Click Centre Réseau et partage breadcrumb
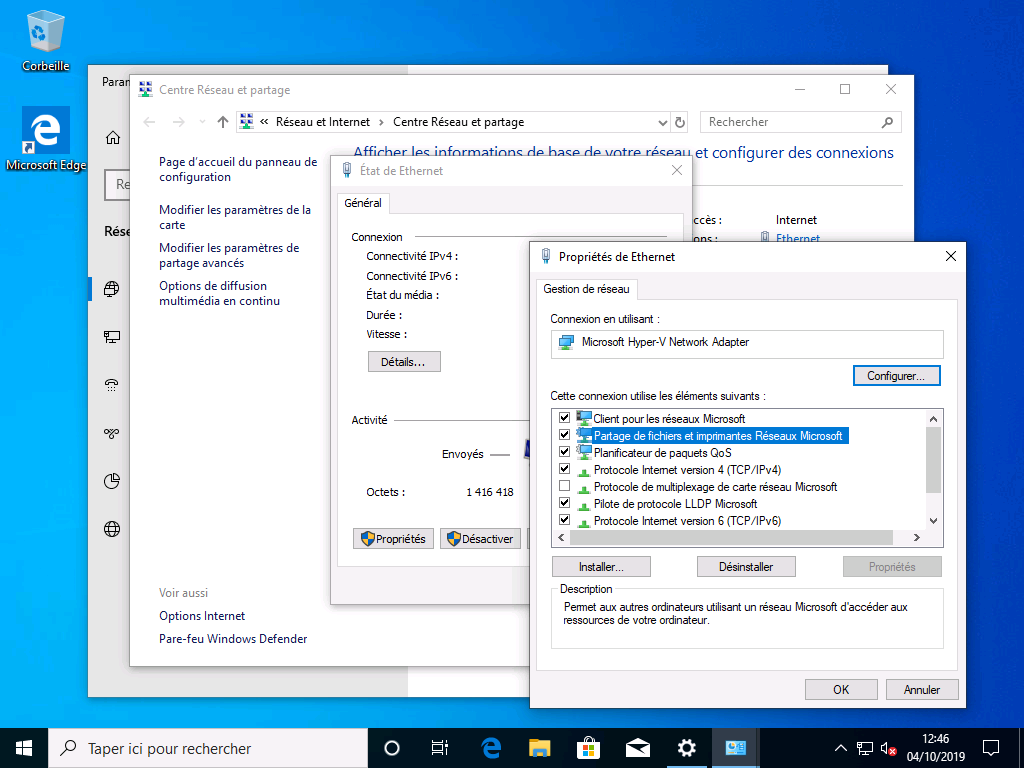 tap(458, 122)
